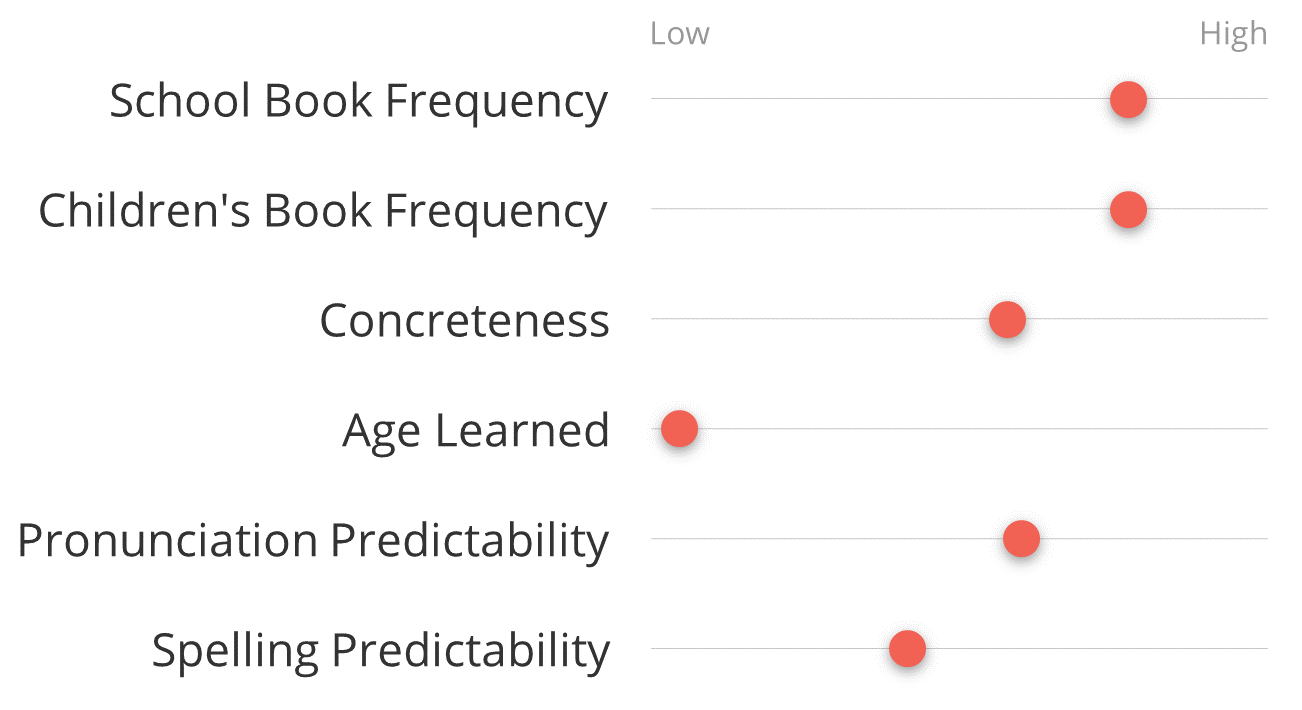
Task: Click the high end of Pronunciation Predictability track
Action: coord(1260,539)
